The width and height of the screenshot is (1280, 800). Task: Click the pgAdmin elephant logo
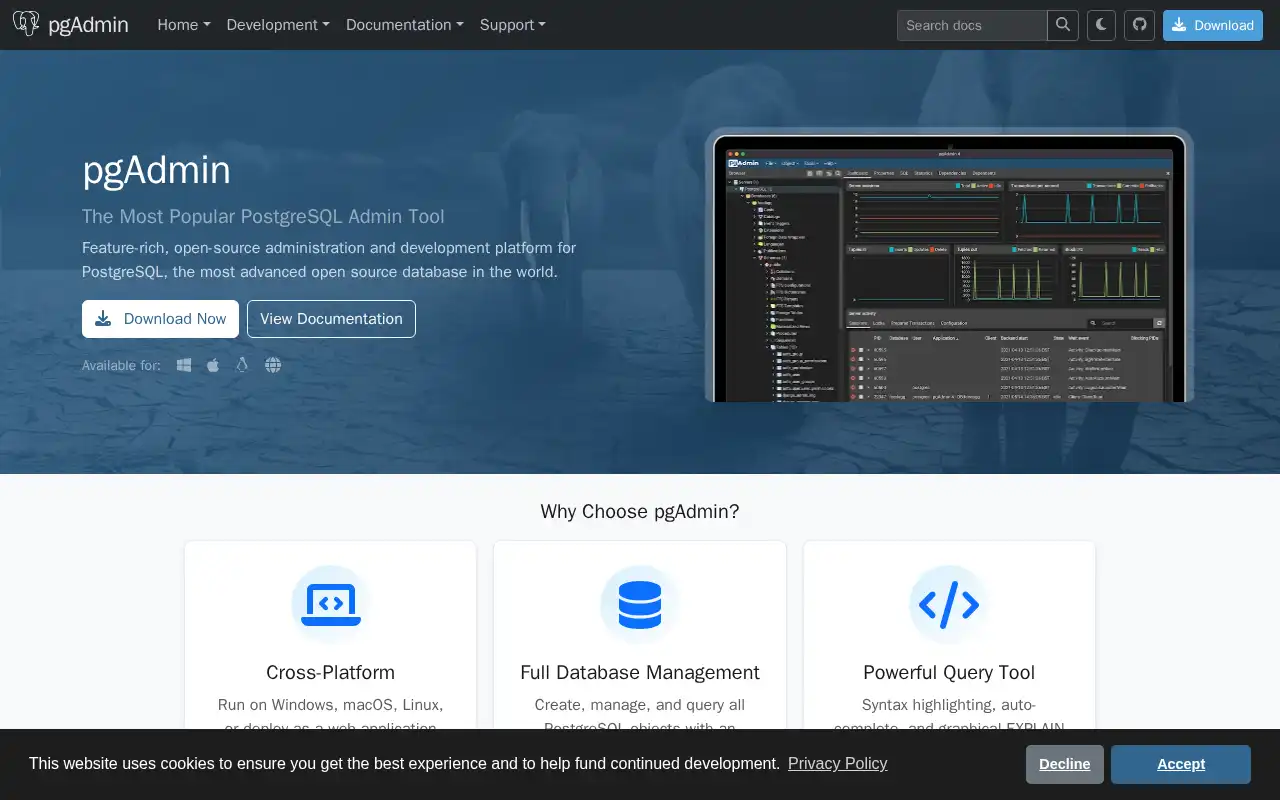click(26, 24)
